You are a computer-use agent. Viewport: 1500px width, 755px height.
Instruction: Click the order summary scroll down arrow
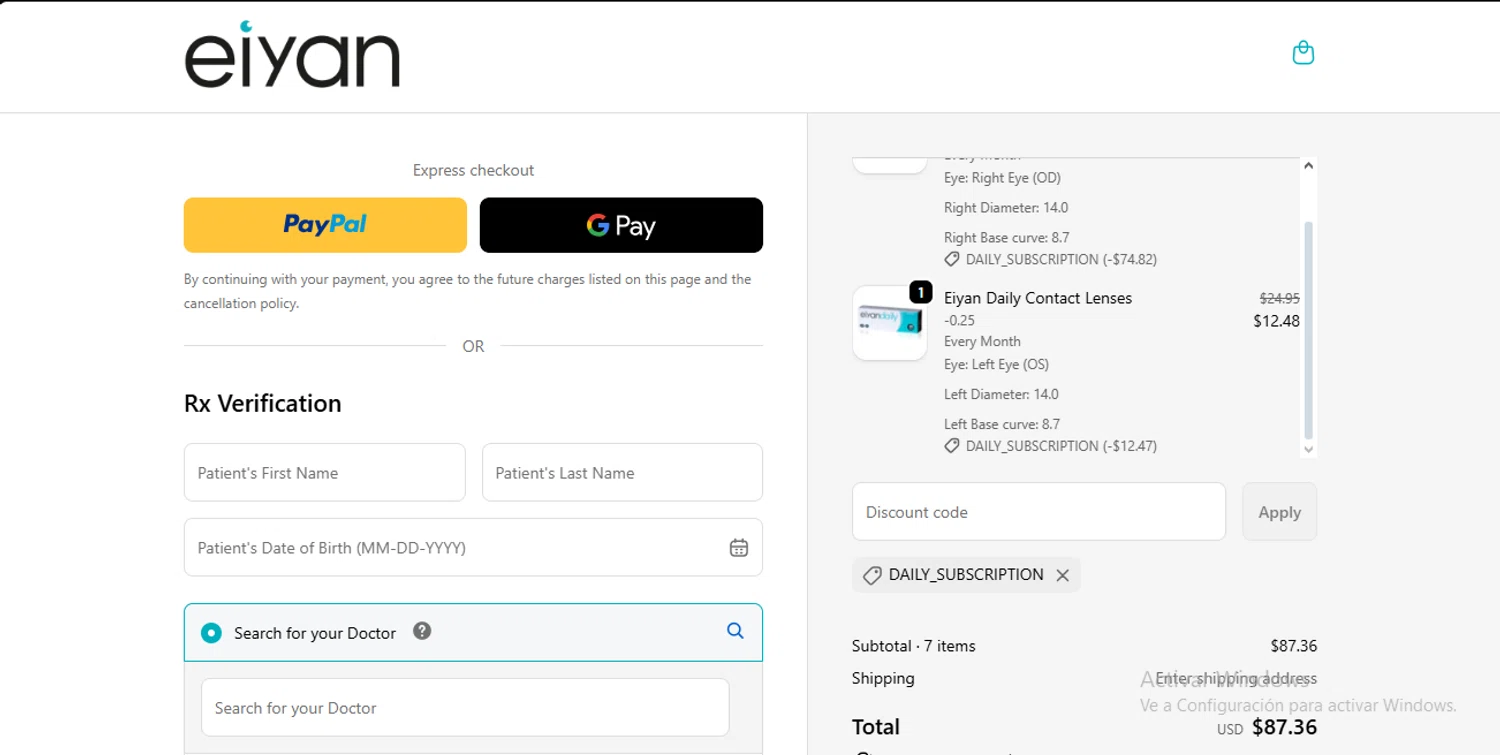(1309, 450)
